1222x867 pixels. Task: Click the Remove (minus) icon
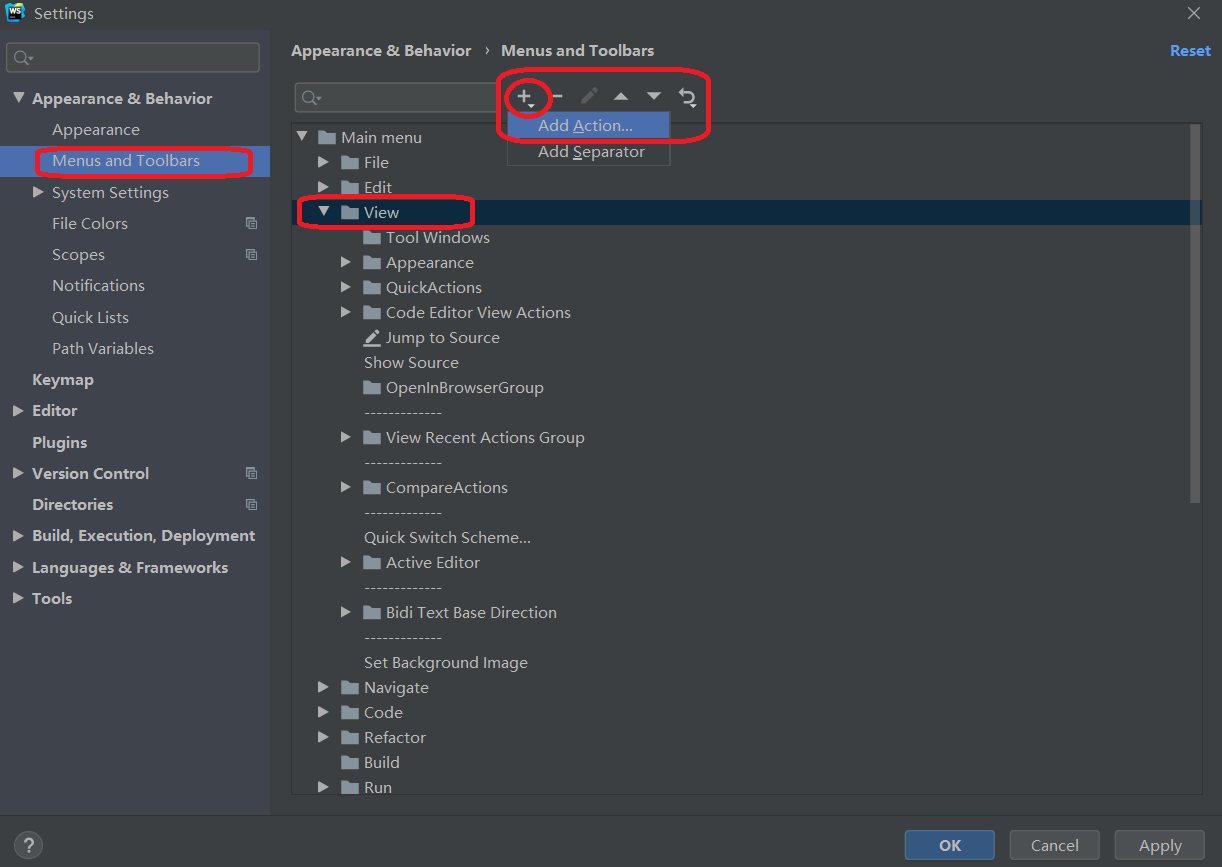pyautogui.click(x=557, y=96)
